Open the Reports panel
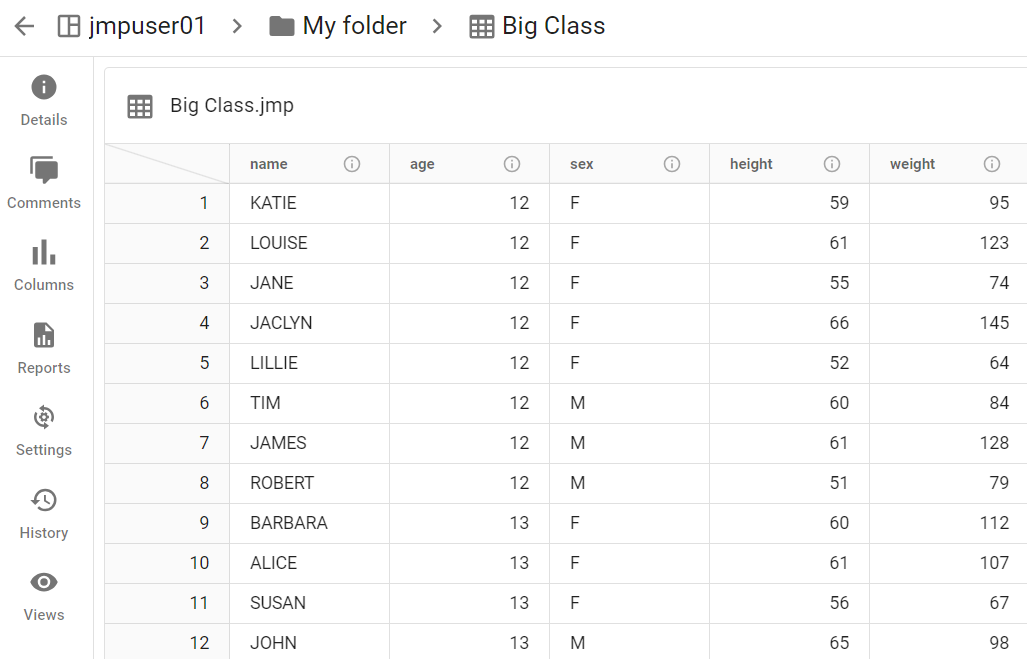 (43, 348)
